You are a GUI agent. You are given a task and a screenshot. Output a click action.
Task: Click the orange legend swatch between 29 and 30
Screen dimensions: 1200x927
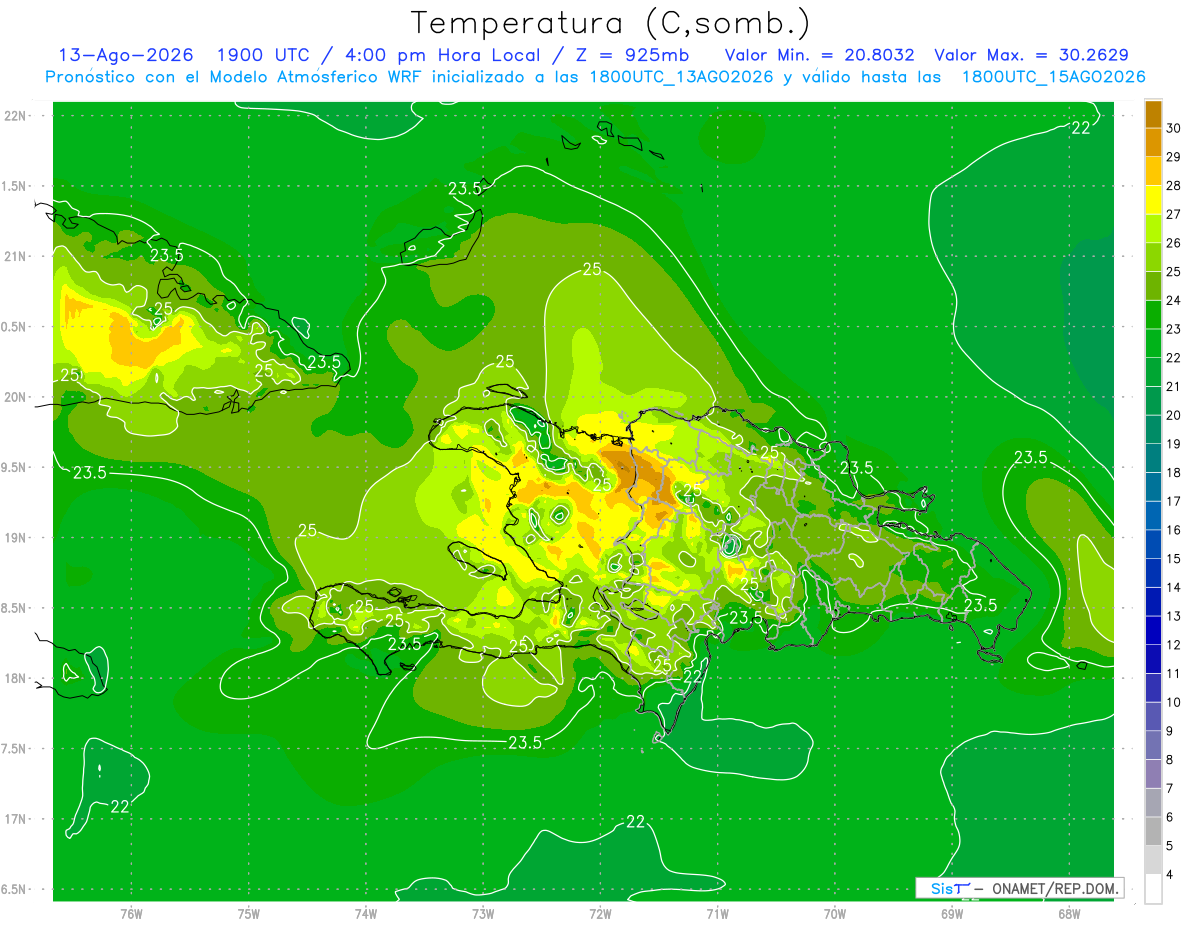coord(1153,143)
